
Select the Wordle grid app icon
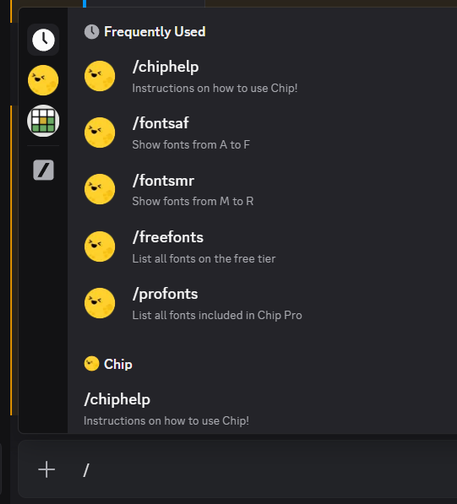[43, 121]
